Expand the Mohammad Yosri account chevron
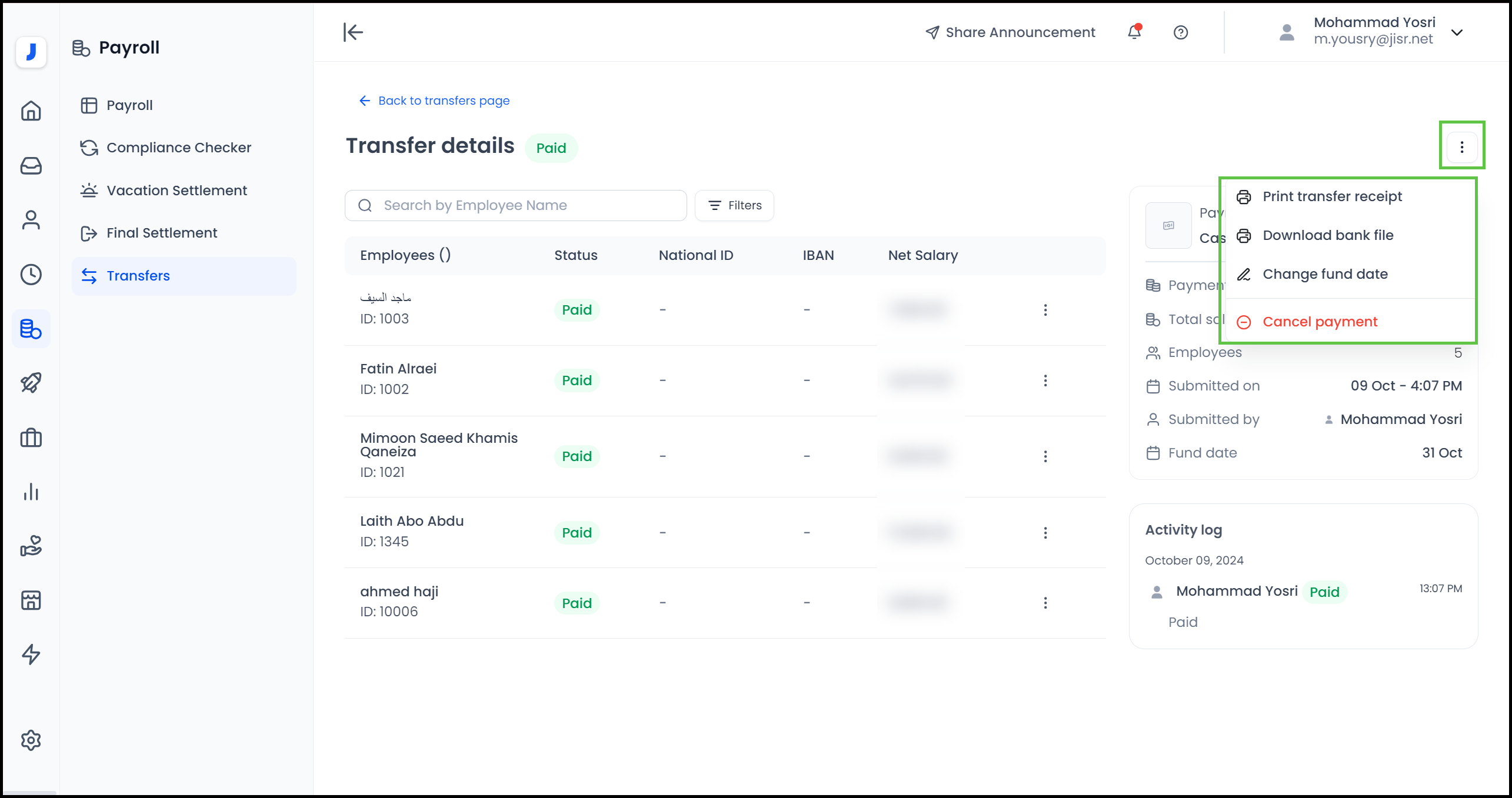1512x798 pixels. pos(1457,32)
